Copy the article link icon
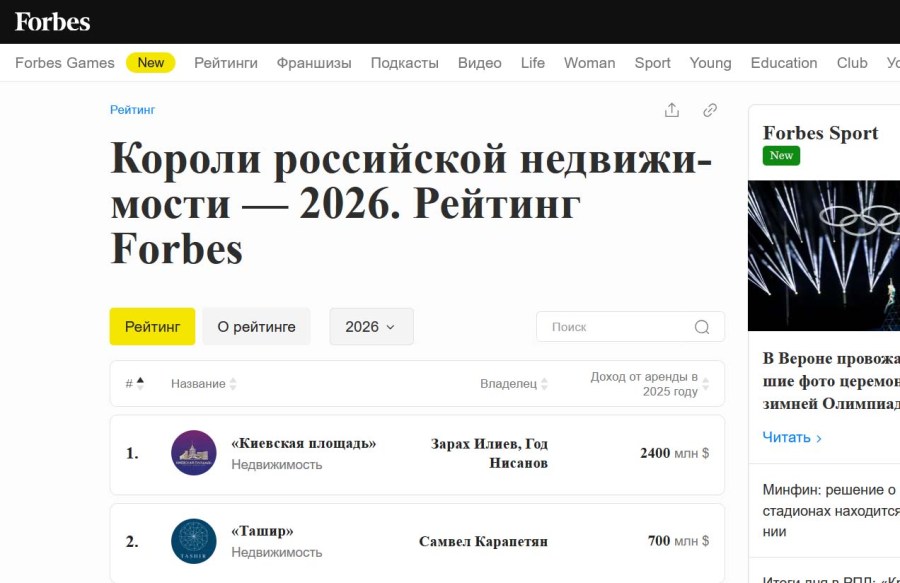Image resolution: width=900 pixels, height=583 pixels. (x=710, y=110)
